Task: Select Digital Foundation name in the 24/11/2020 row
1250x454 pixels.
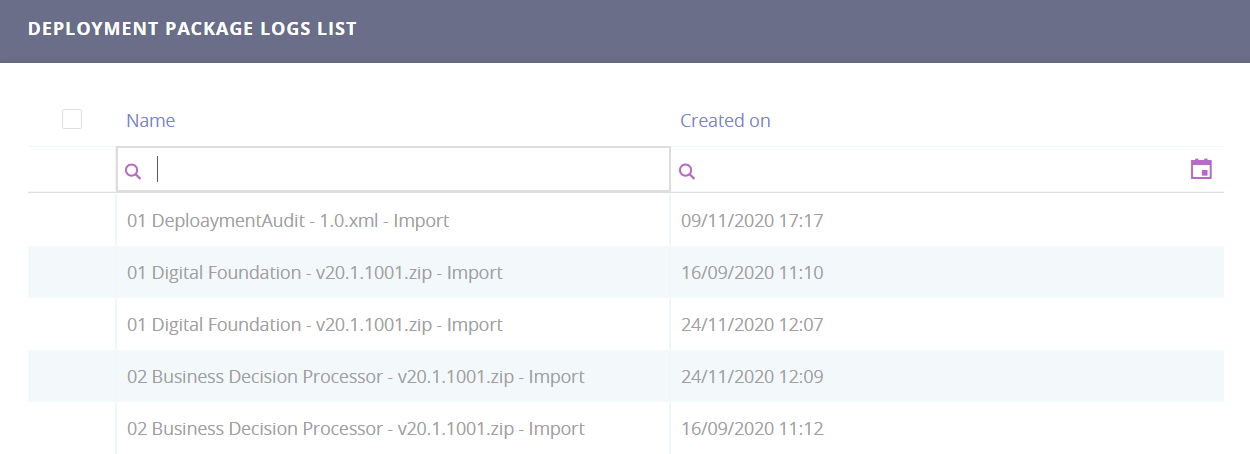Action: coord(315,324)
